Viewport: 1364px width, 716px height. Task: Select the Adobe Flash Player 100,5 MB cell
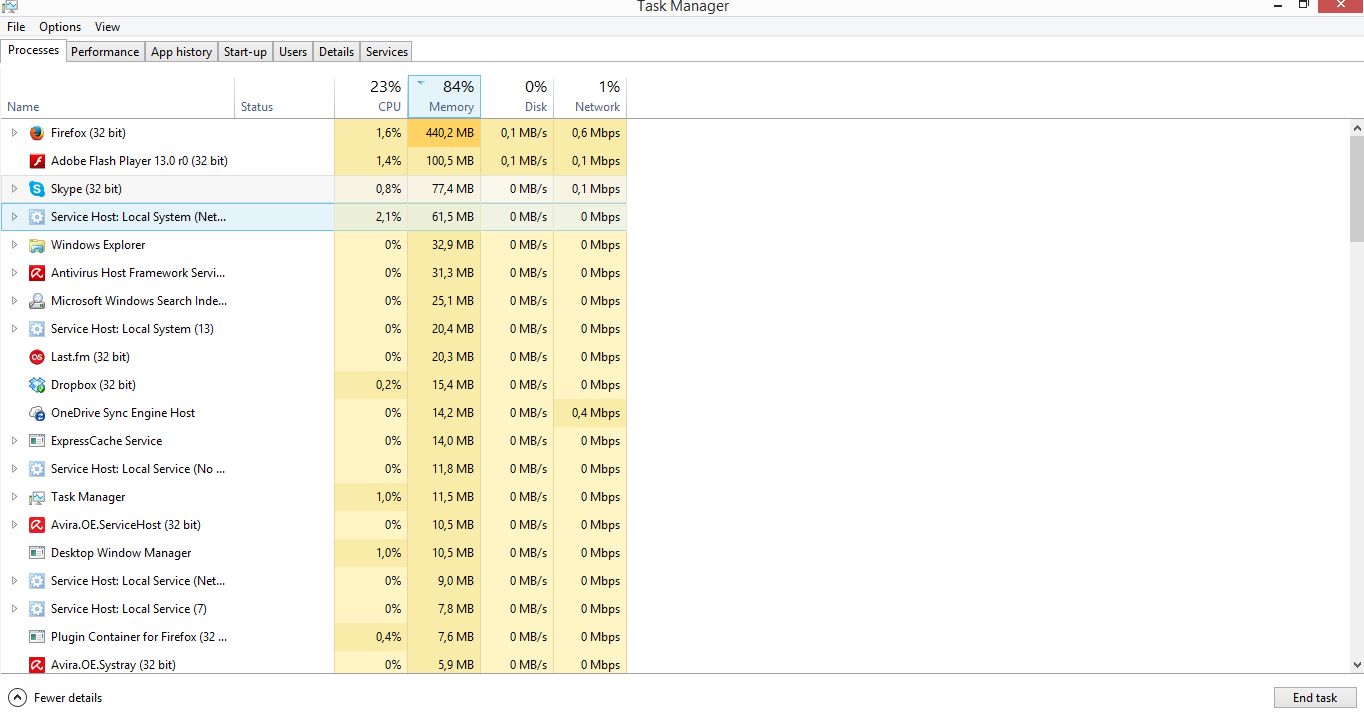click(444, 161)
